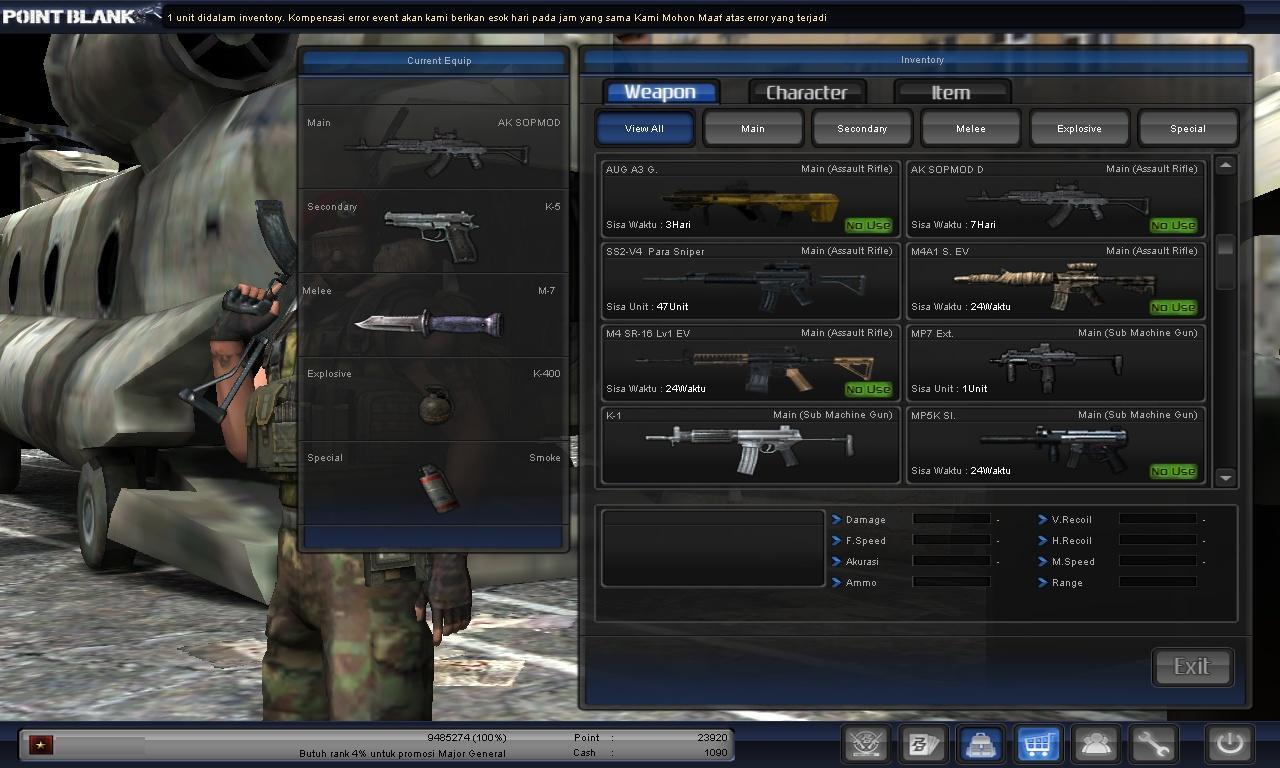This screenshot has width=1280, height=768.
Task: Click No Use on AK SOPMOD D
Action: [1173, 225]
